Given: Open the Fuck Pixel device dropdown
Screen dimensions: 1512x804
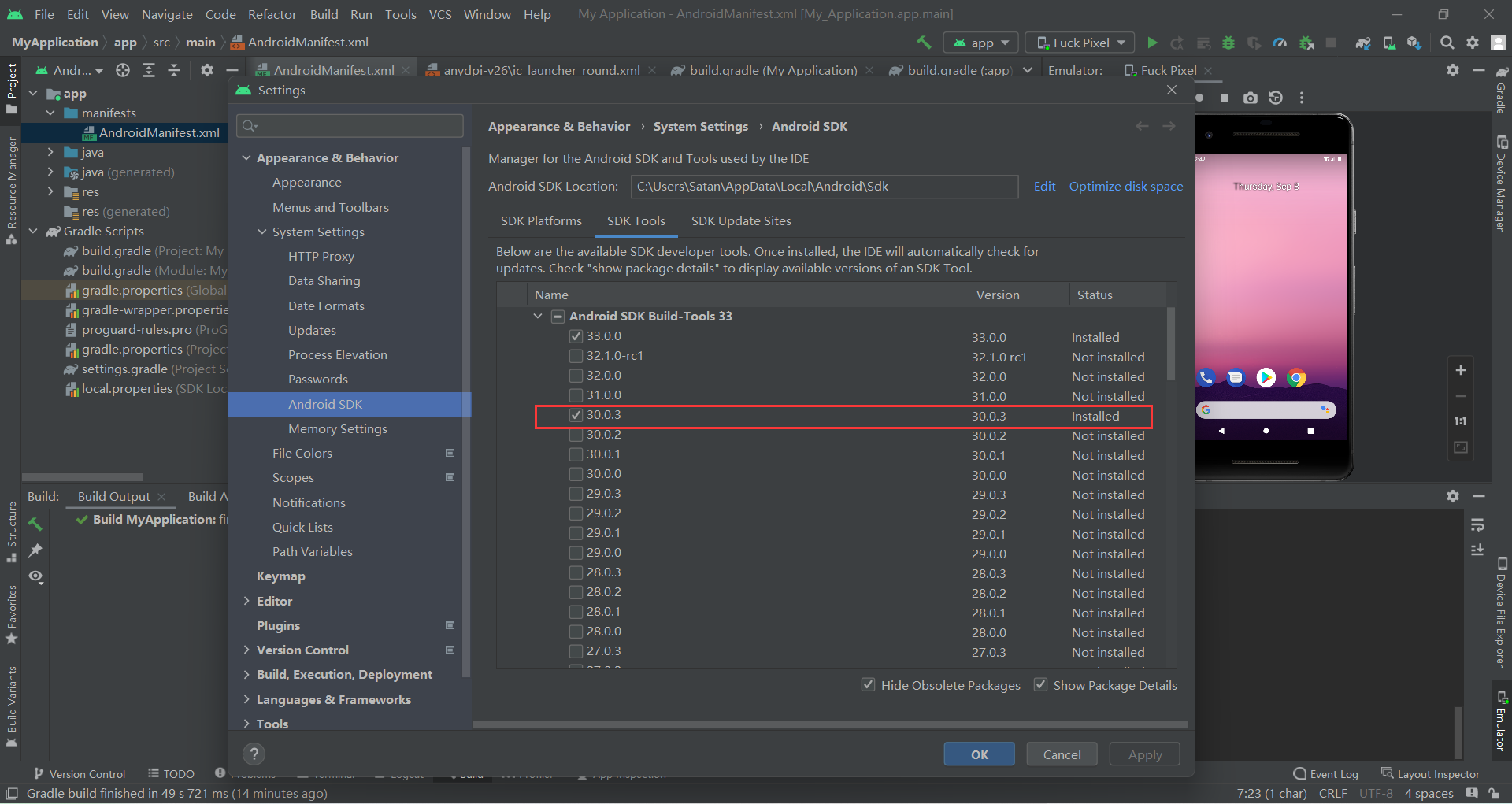Looking at the screenshot, I should [x=1081, y=43].
